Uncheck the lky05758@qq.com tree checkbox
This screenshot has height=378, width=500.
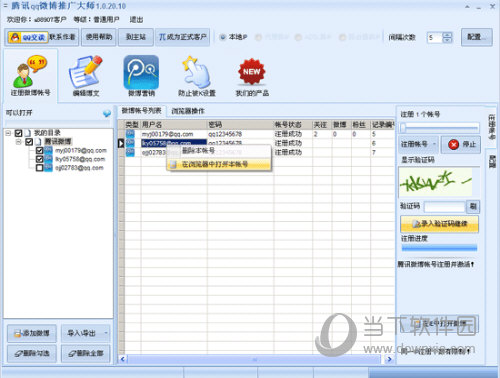[x=39, y=159]
